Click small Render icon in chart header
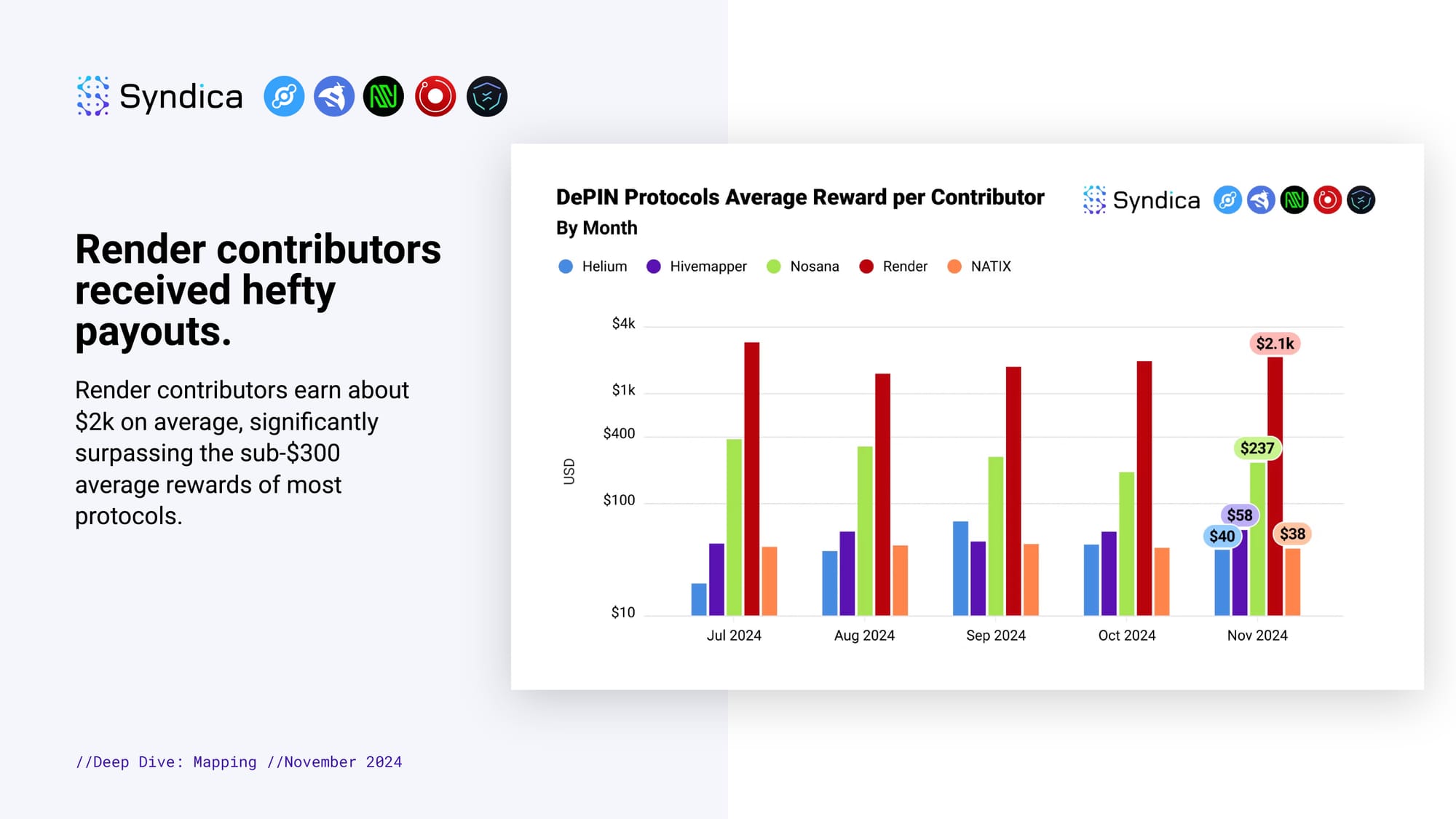Image resolution: width=1456 pixels, height=819 pixels. 1327,199
